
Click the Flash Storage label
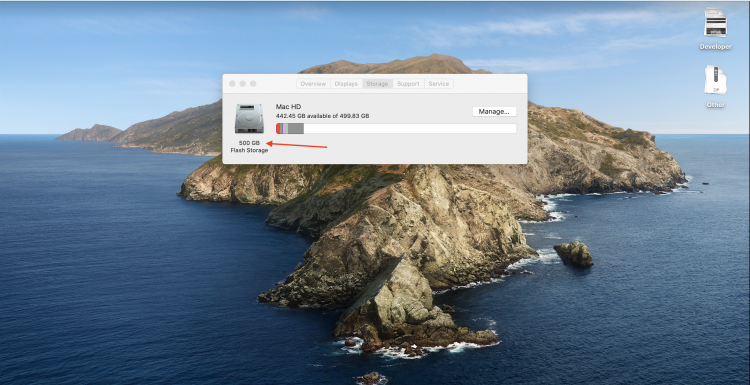coord(249,150)
